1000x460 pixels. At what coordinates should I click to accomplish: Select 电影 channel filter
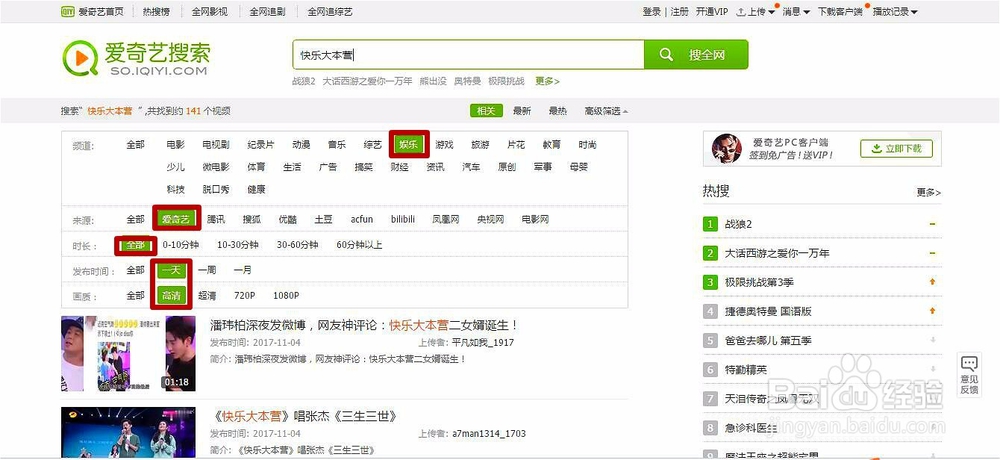click(x=175, y=145)
